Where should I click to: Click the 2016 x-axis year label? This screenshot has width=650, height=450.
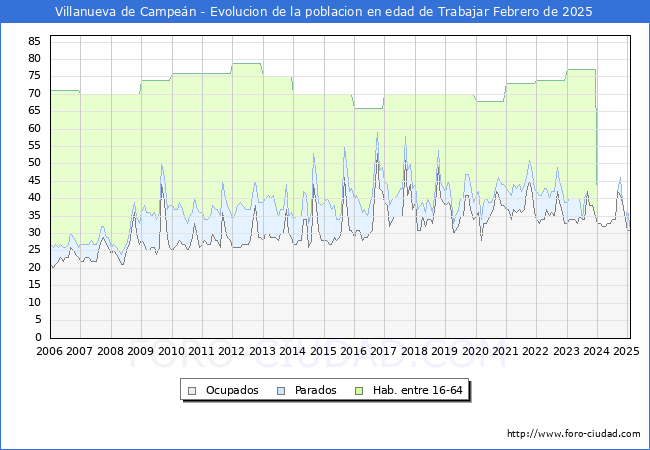click(x=353, y=351)
